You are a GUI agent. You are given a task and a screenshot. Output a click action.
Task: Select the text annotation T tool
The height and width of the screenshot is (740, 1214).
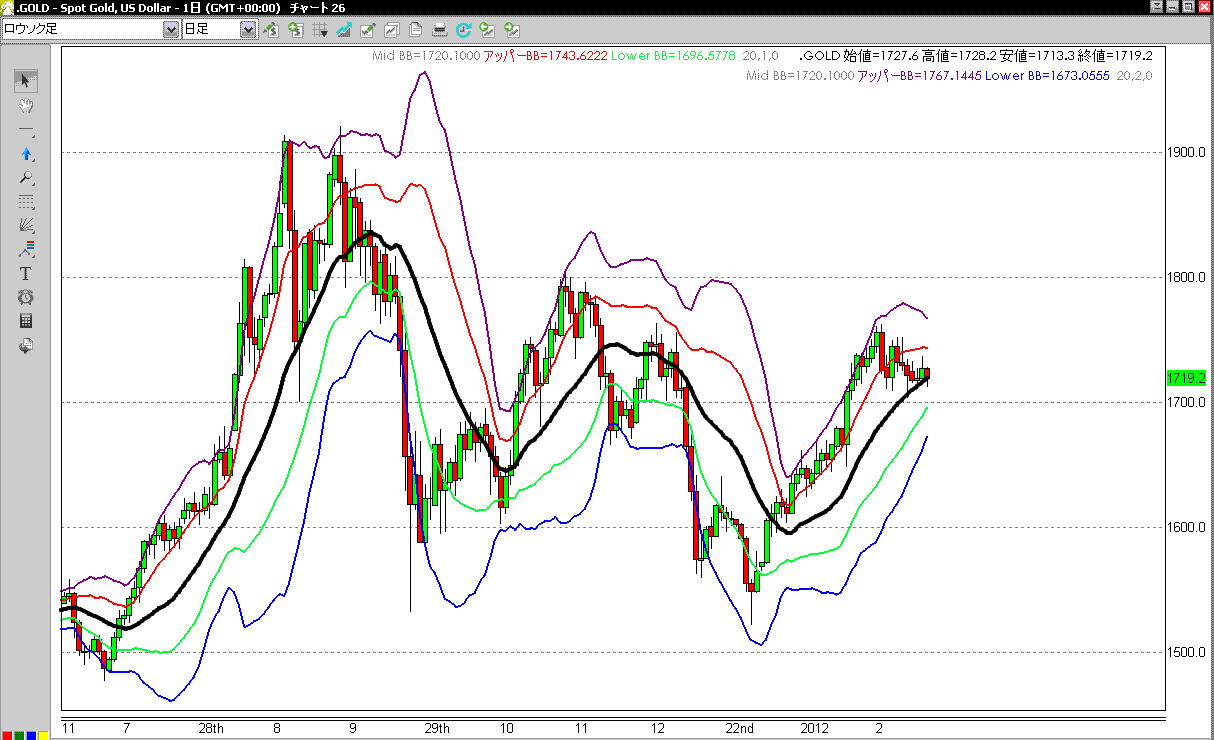[26, 273]
